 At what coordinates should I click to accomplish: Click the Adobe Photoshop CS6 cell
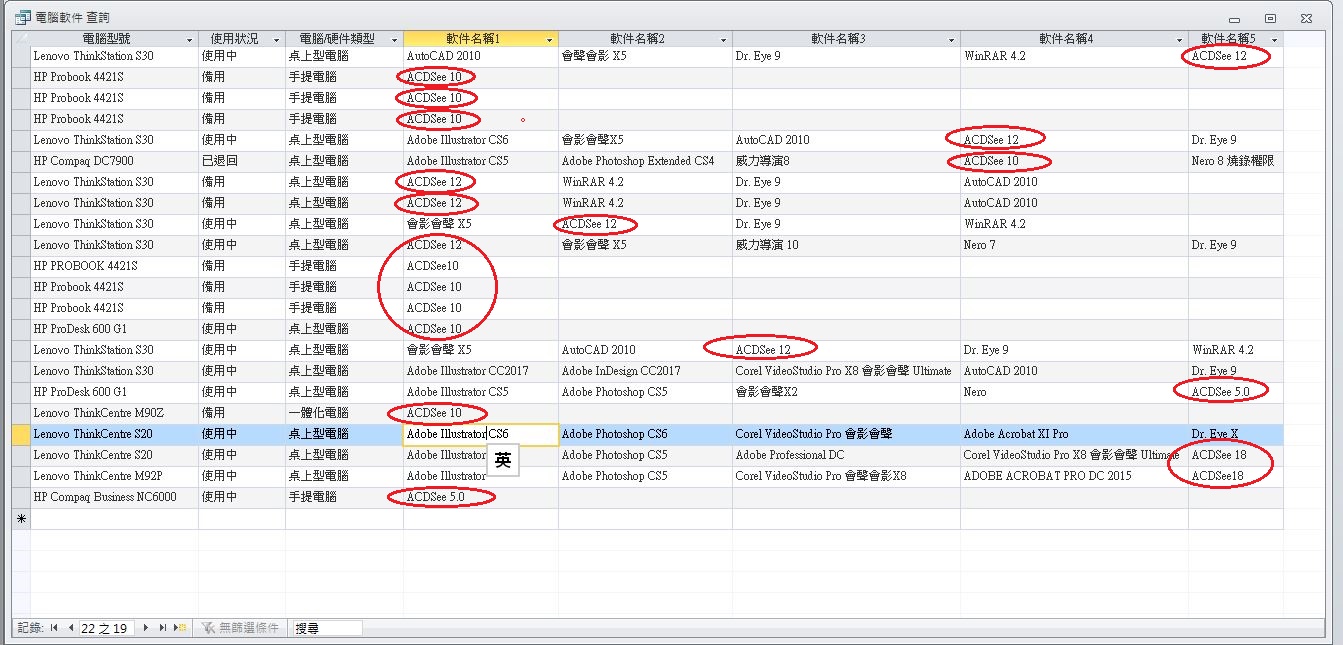(646, 434)
